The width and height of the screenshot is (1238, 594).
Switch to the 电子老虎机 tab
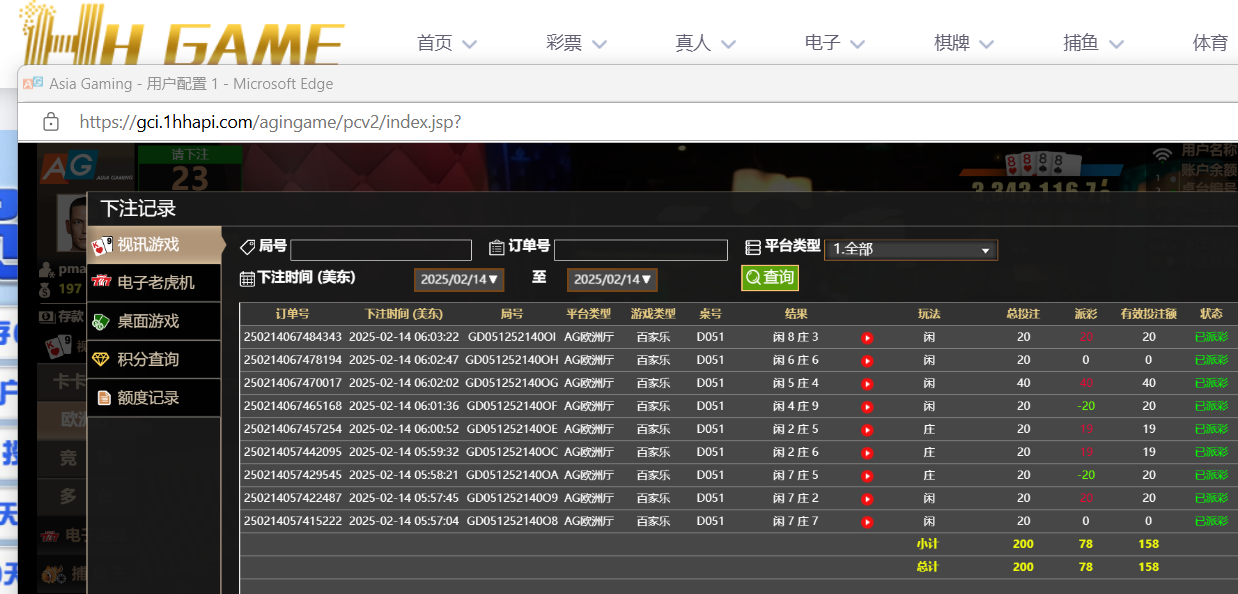(x=154, y=283)
